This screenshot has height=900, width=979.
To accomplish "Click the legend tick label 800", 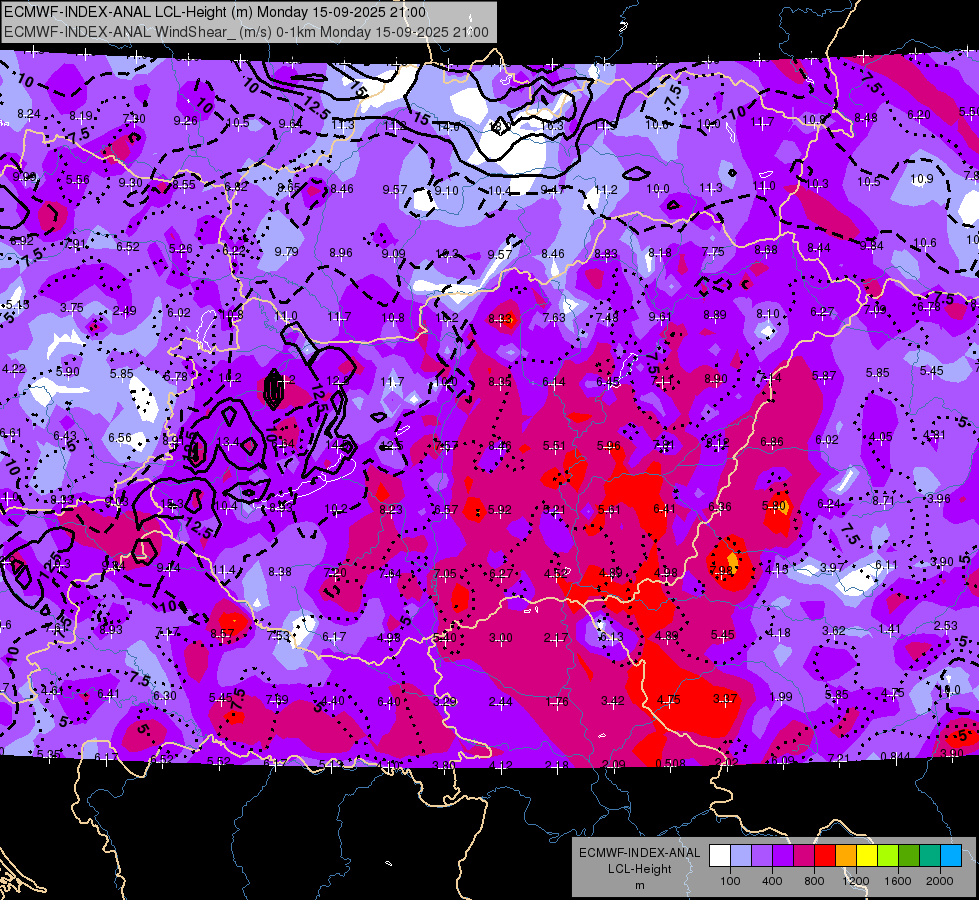I will coord(814,881).
